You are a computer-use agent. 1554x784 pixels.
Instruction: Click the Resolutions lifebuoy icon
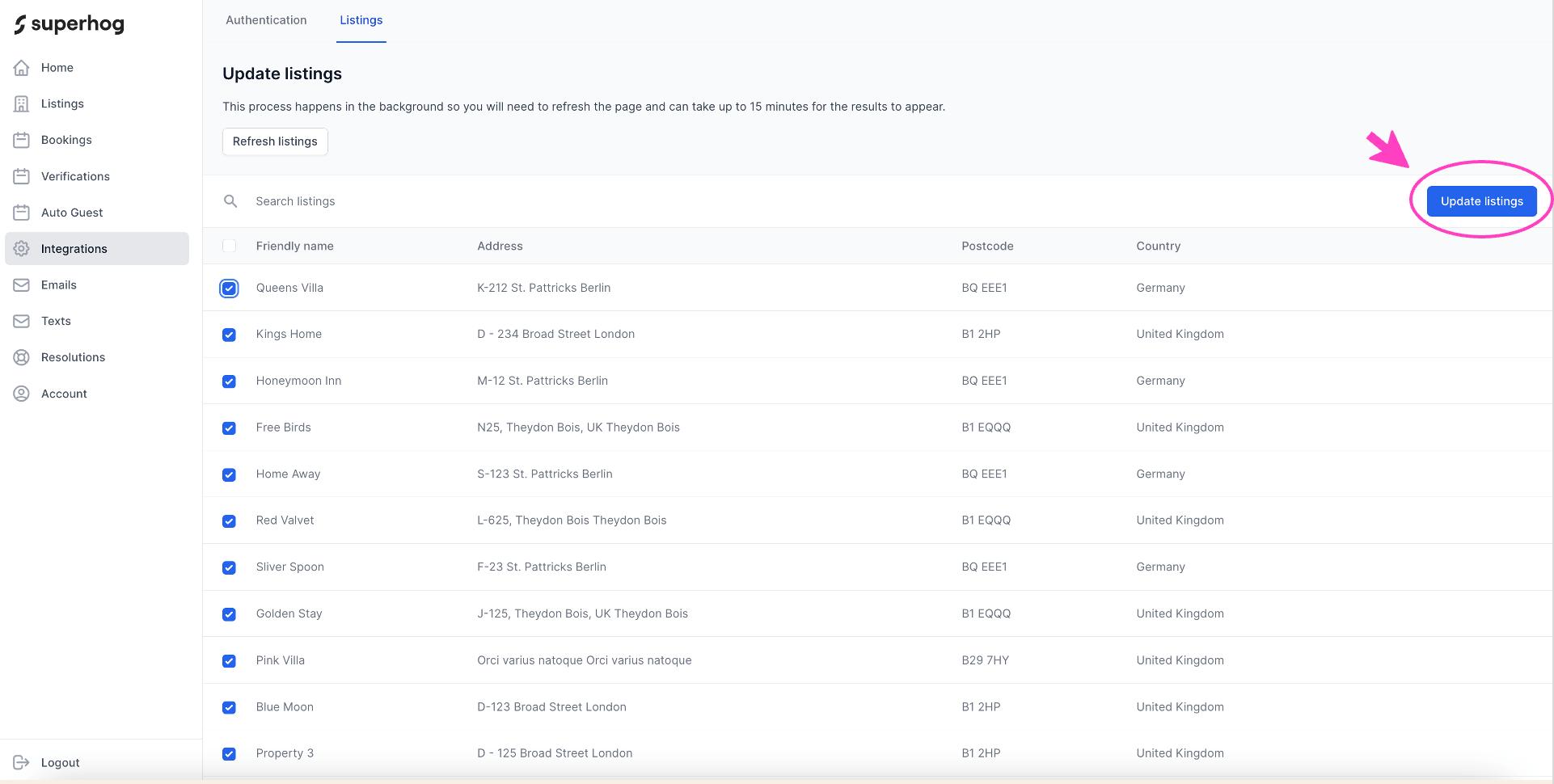(22, 357)
